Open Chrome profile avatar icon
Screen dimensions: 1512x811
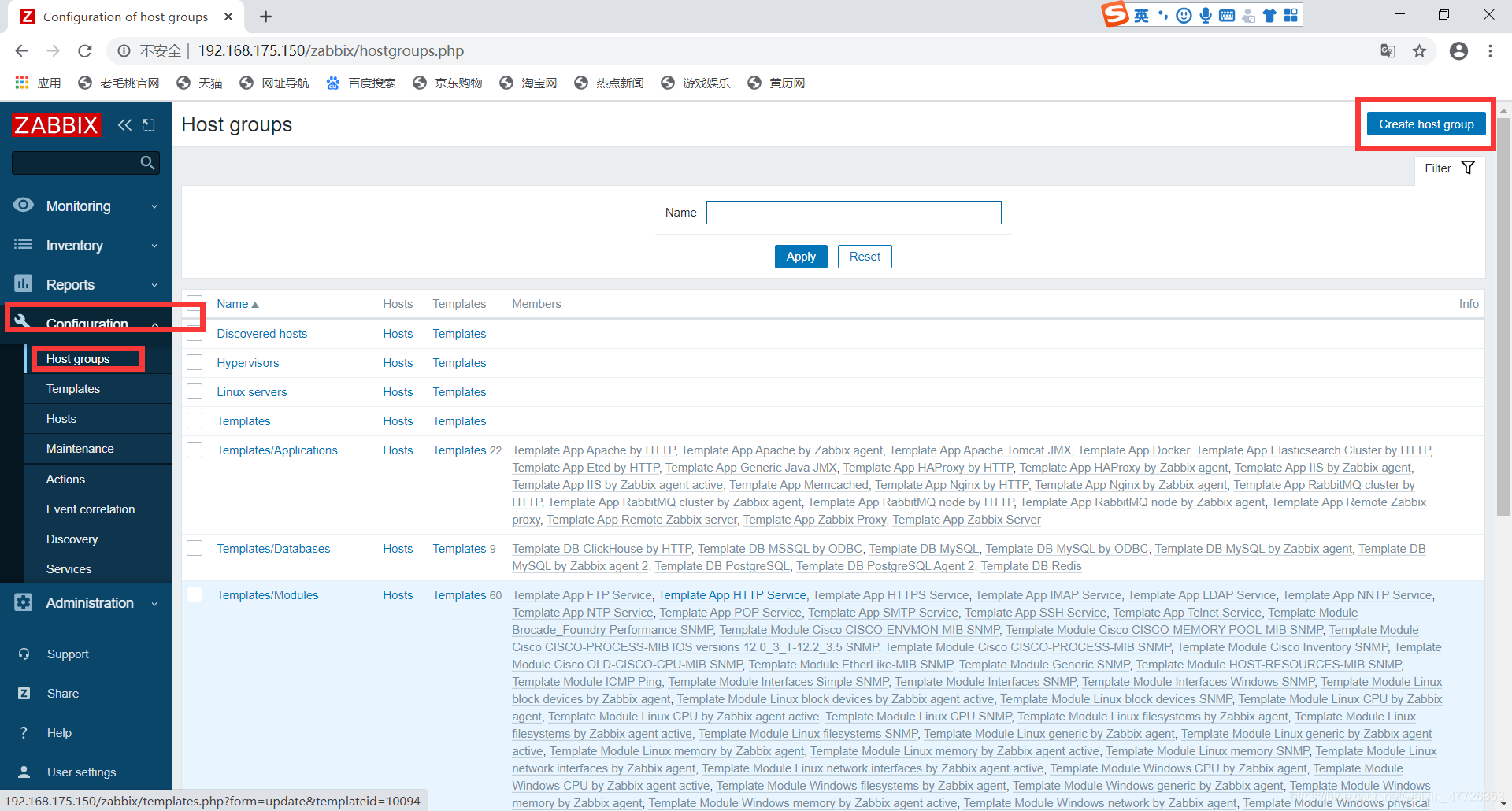point(1458,51)
